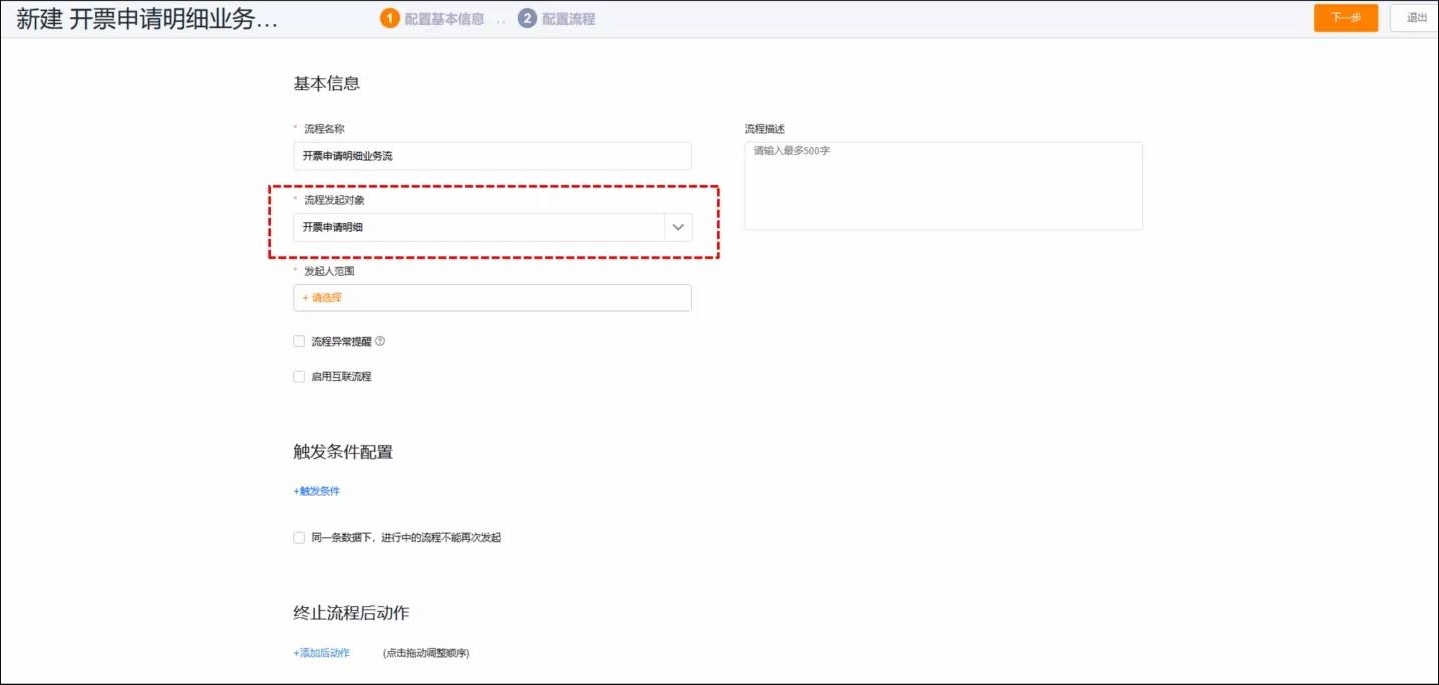Click the 终止流程后动作 heading

pos(351,613)
